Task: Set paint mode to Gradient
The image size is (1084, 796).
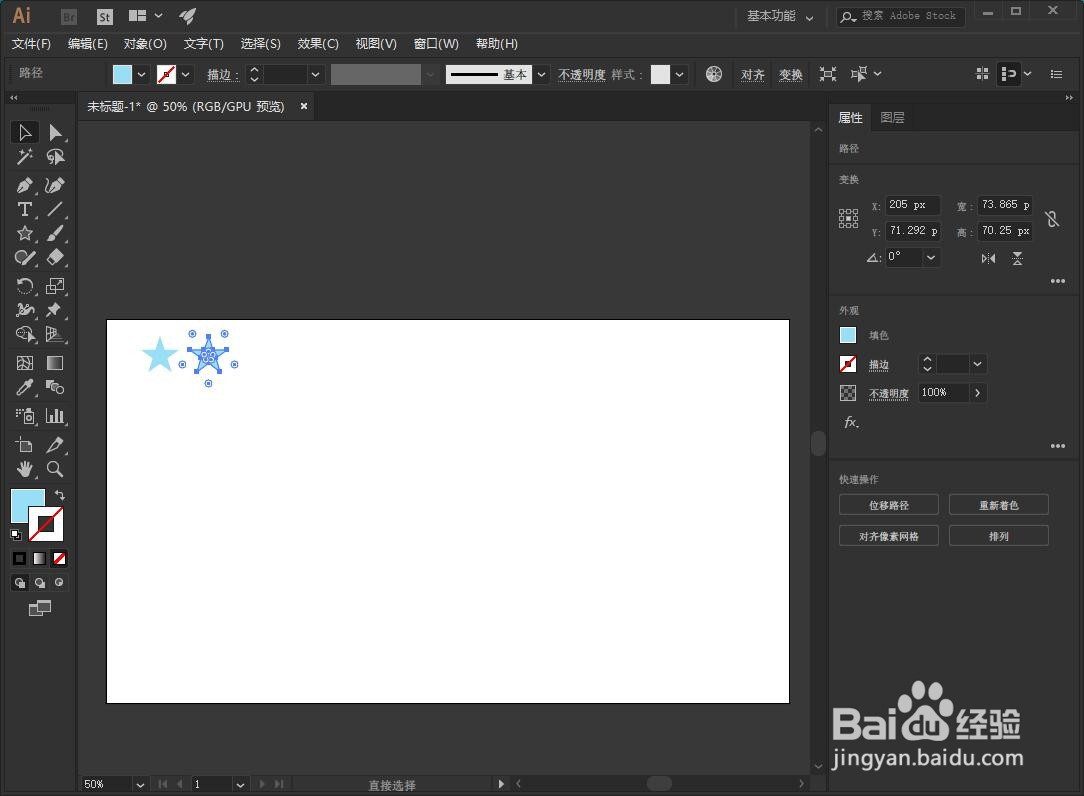Action: coord(39,558)
